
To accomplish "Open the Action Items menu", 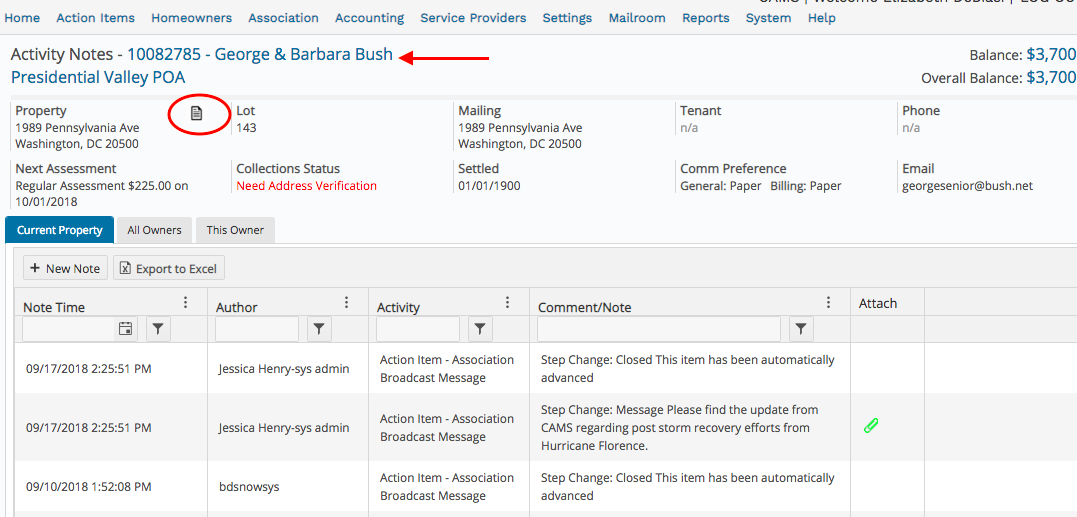I will (95, 18).
